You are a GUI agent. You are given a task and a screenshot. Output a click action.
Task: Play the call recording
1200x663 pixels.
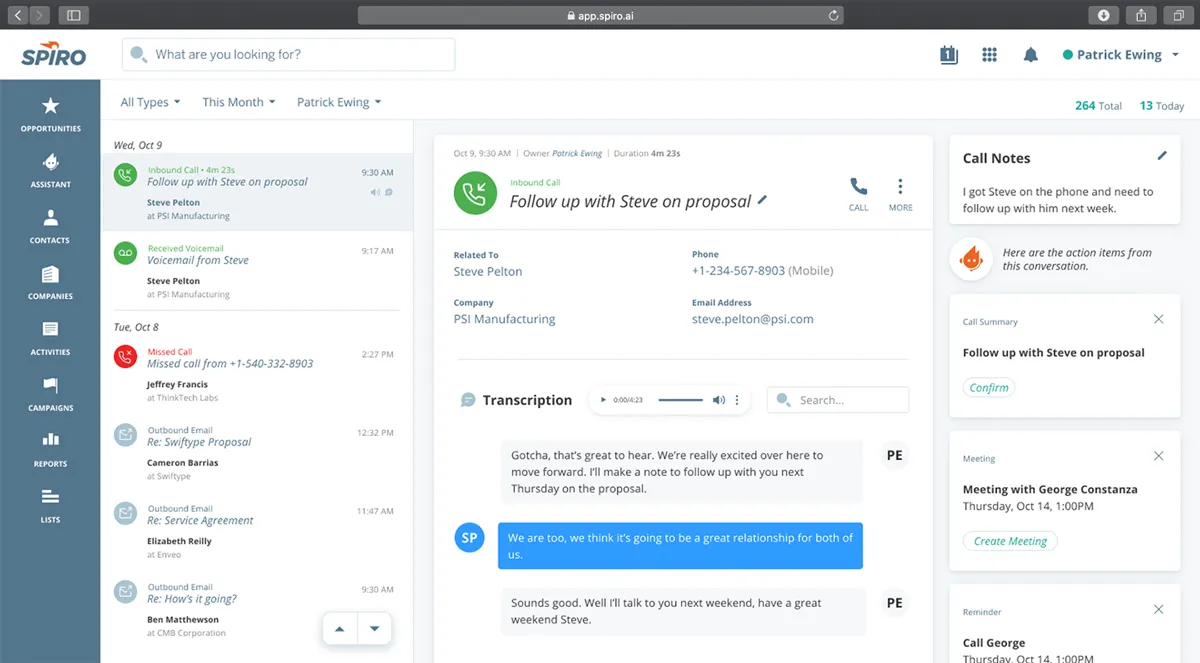point(603,400)
